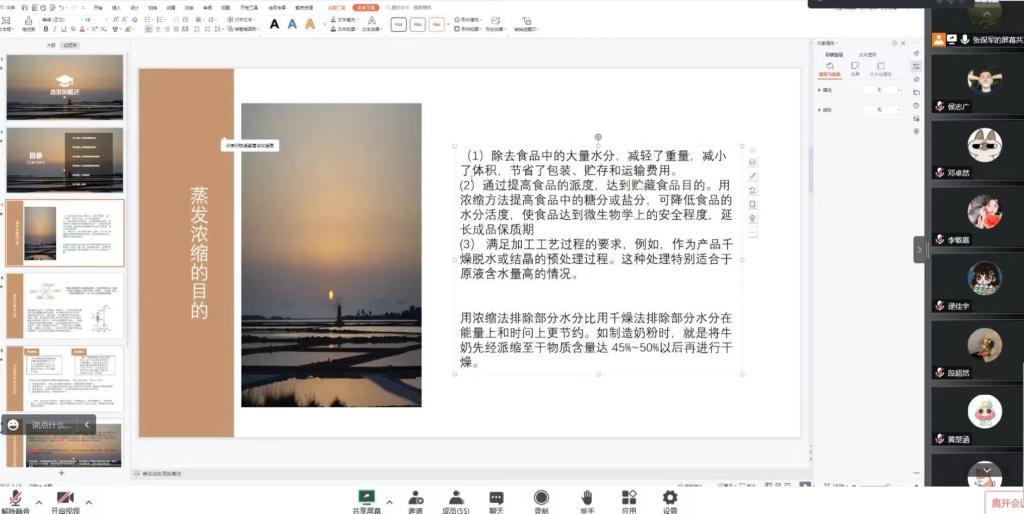Screen dimensions: 1024x514
Task: Collapse the participant video sidebar arrow
Action: [x=919, y=249]
